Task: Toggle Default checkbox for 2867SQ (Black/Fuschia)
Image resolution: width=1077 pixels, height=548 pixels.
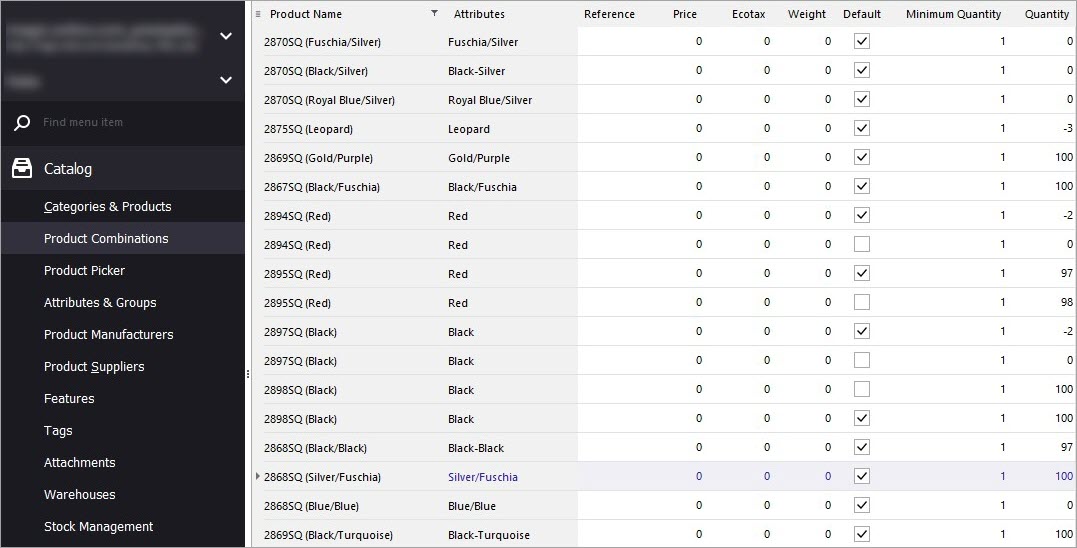Action: pyautogui.click(x=862, y=186)
